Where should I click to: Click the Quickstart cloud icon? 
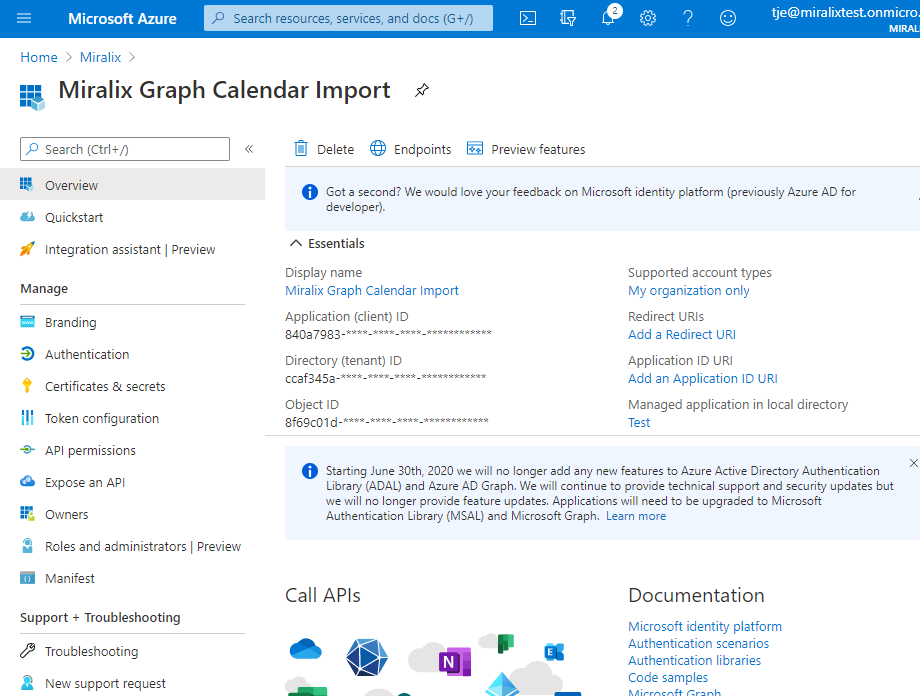click(28, 217)
